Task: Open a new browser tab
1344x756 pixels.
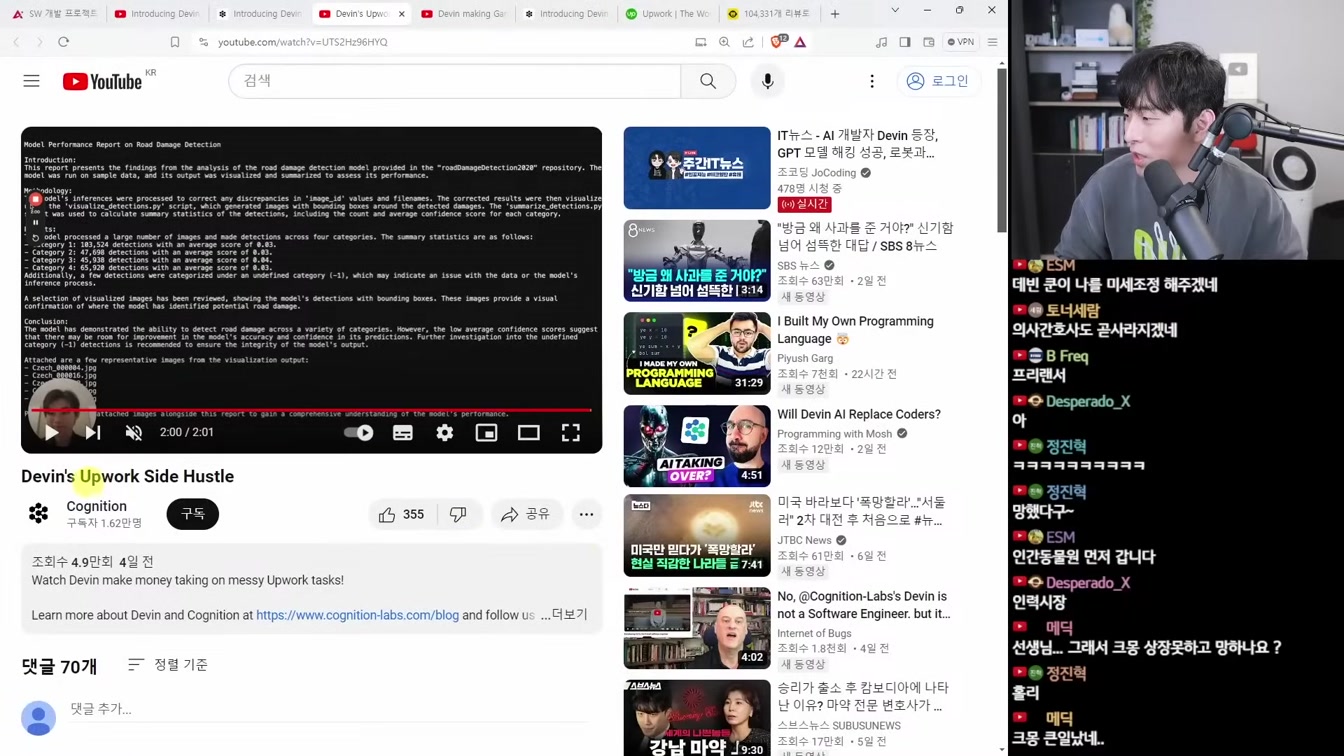Action: 835,14
